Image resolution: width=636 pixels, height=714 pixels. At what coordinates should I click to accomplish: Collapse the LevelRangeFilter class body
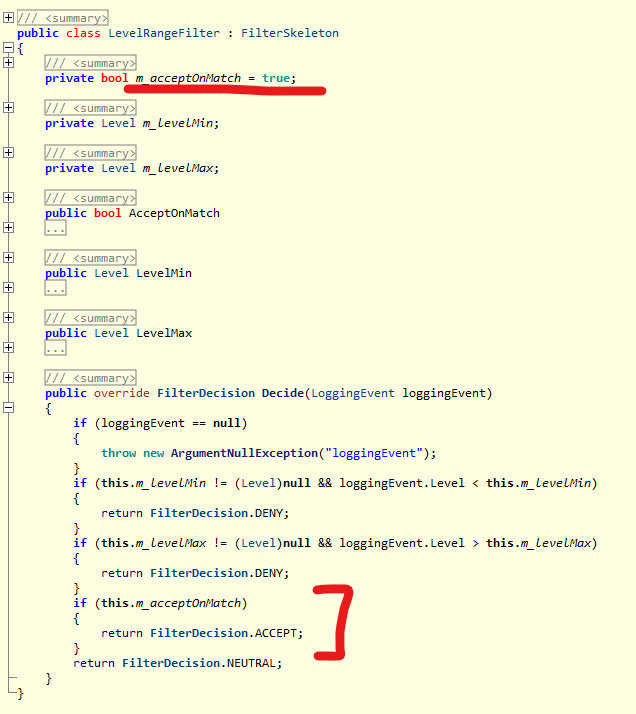(9, 48)
